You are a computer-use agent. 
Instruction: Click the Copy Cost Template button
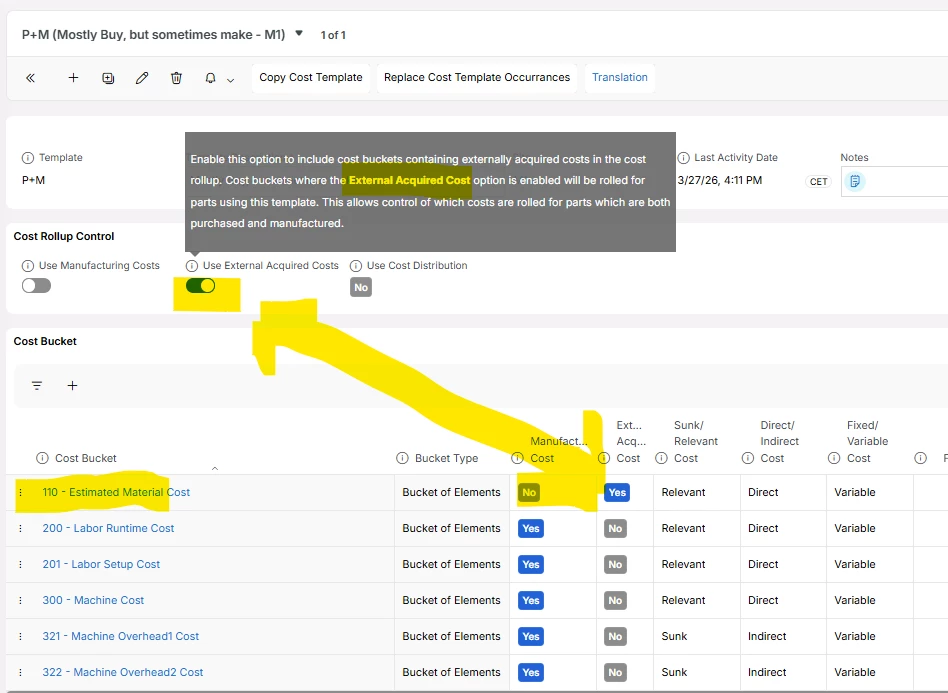pos(311,77)
